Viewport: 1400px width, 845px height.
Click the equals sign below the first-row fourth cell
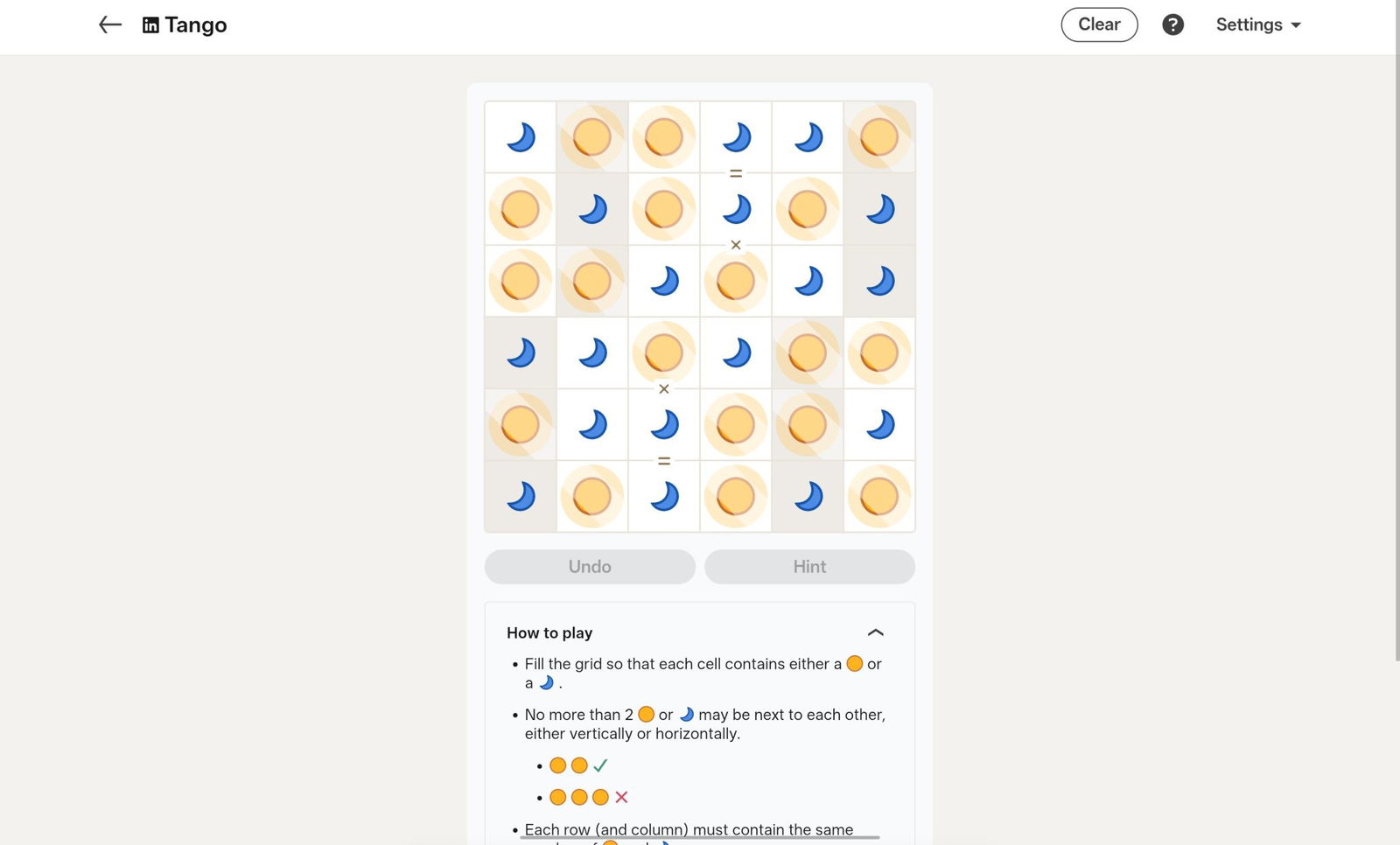click(x=736, y=173)
